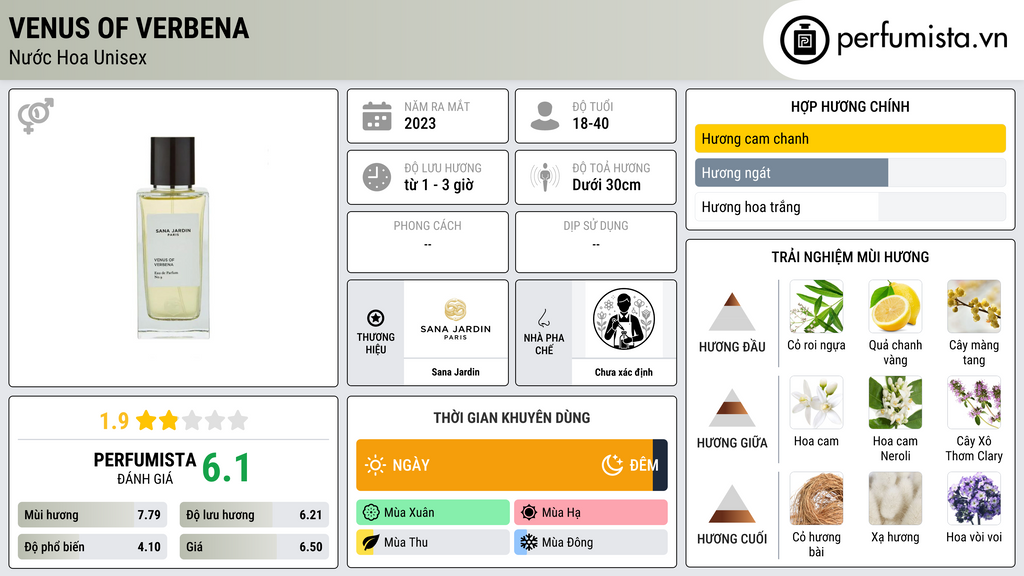1024x576 pixels.
Task: Select the Cây màng tang note image
Action: click(974, 307)
